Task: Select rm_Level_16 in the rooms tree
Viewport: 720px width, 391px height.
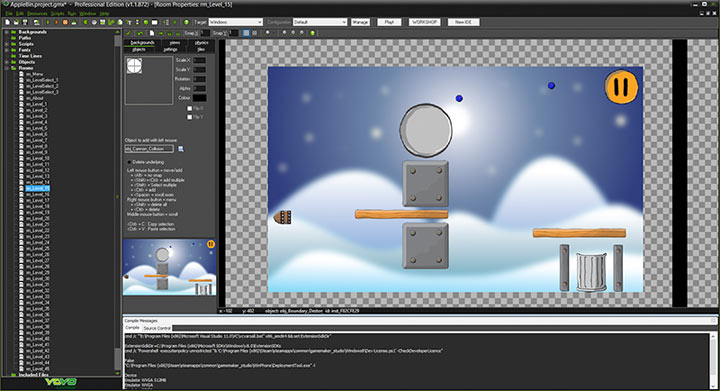Action: click(38, 194)
